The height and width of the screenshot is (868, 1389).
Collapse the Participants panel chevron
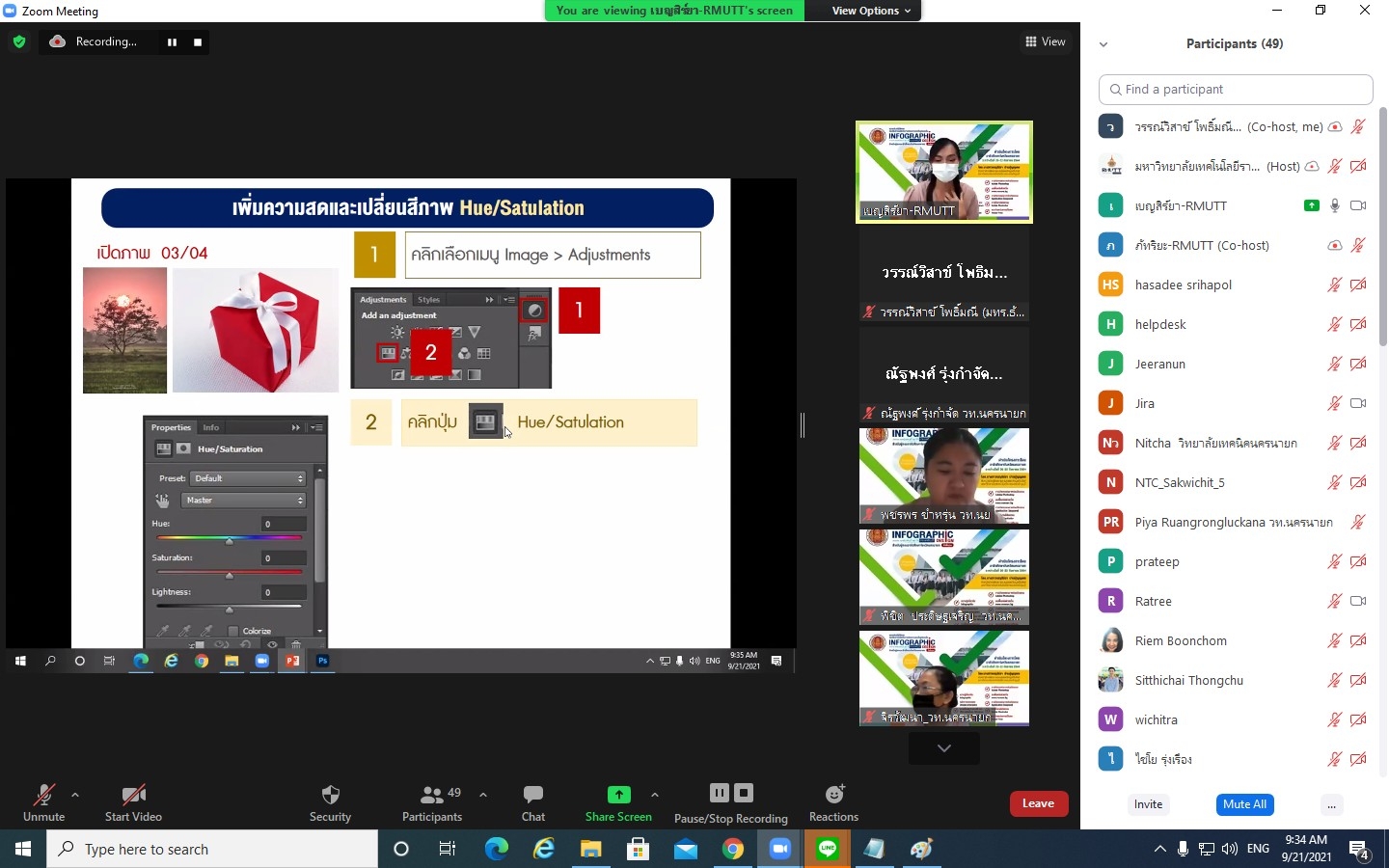[1103, 44]
